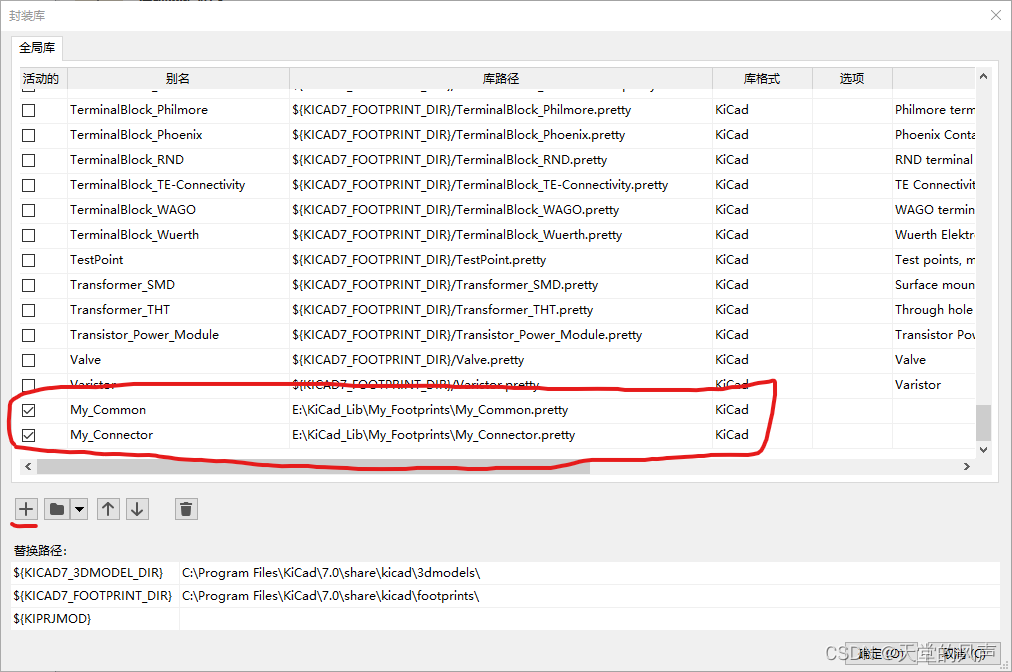Click the My_Connector.pretty library path cell
The width and height of the screenshot is (1012, 672).
point(501,435)
